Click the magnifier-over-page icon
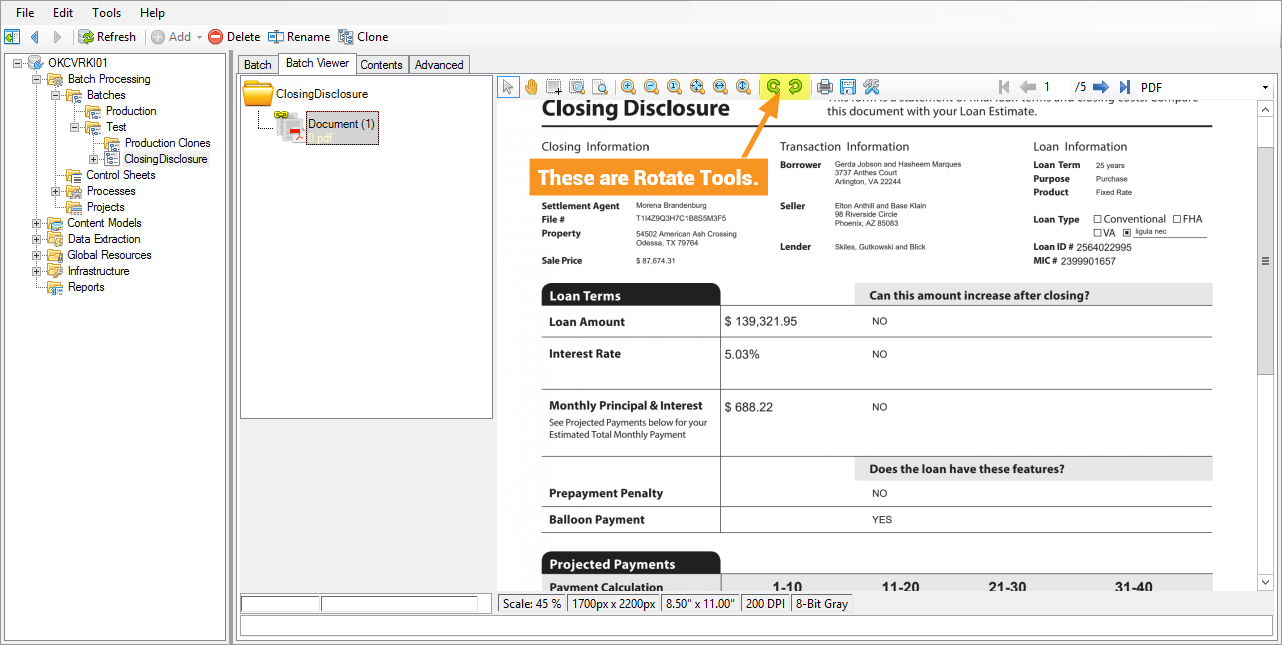1282x645 pixels. [x=599, y=87]
